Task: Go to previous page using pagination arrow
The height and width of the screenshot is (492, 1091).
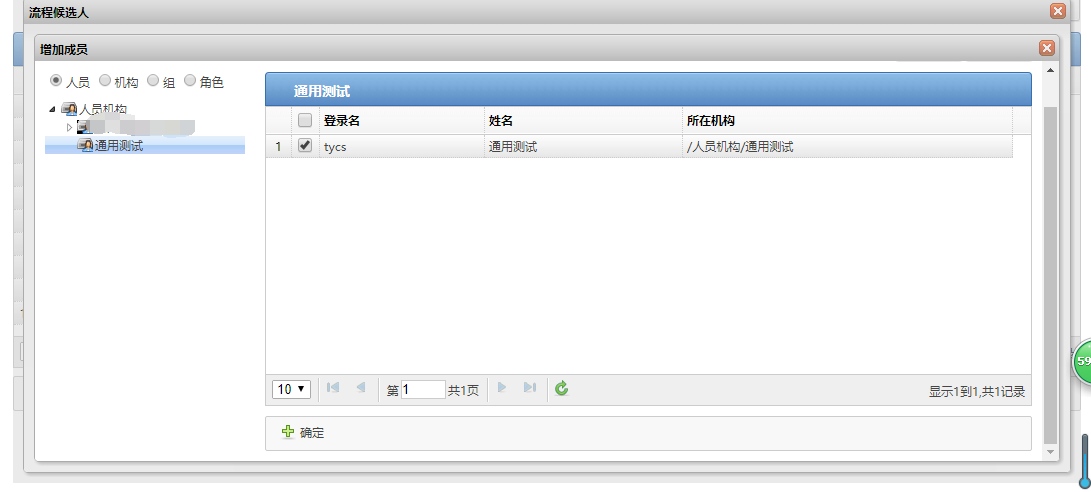Action: (360, 389)
